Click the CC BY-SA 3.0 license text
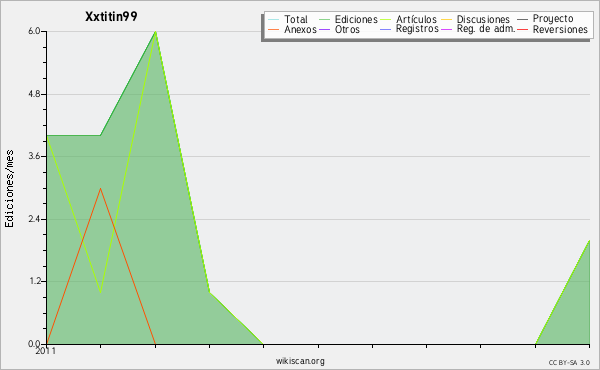This screenshot has height=370, width=600. (x=569, y=362)
